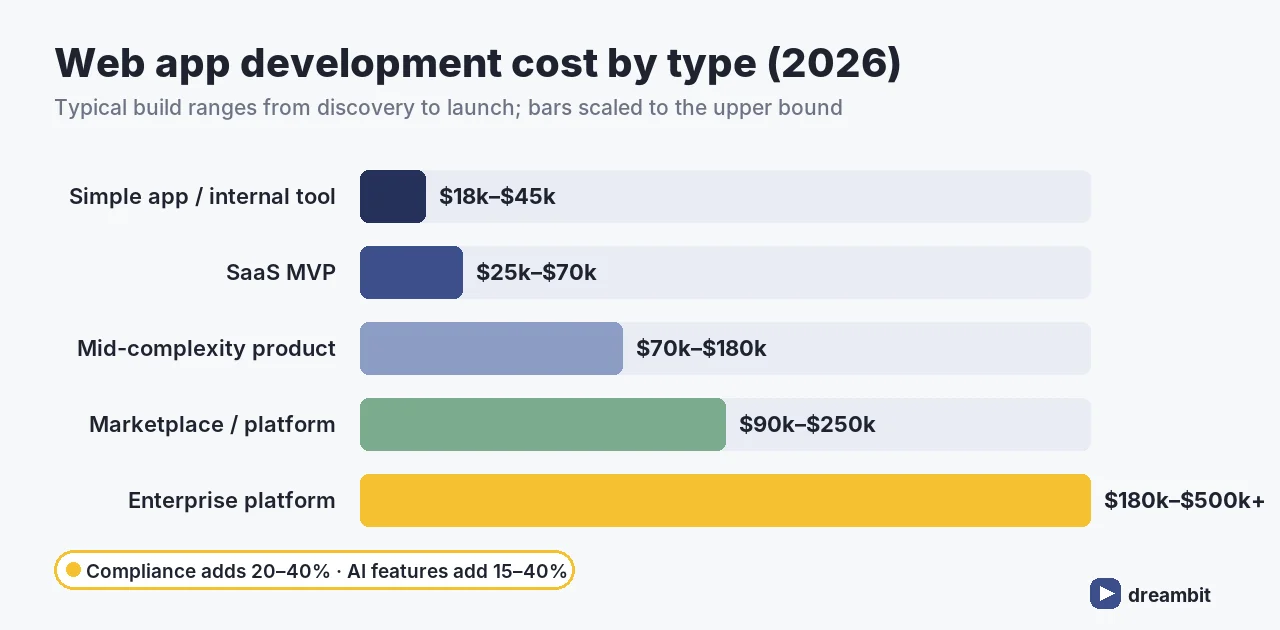Viewport: 1280px width, 630px height.
Task: Click the dreambit play logo icon
Action: (x=1105, y=594)
